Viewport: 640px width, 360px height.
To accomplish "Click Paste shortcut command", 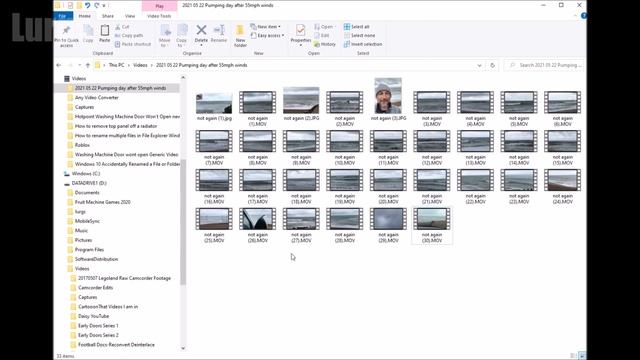I will point(133,44).
